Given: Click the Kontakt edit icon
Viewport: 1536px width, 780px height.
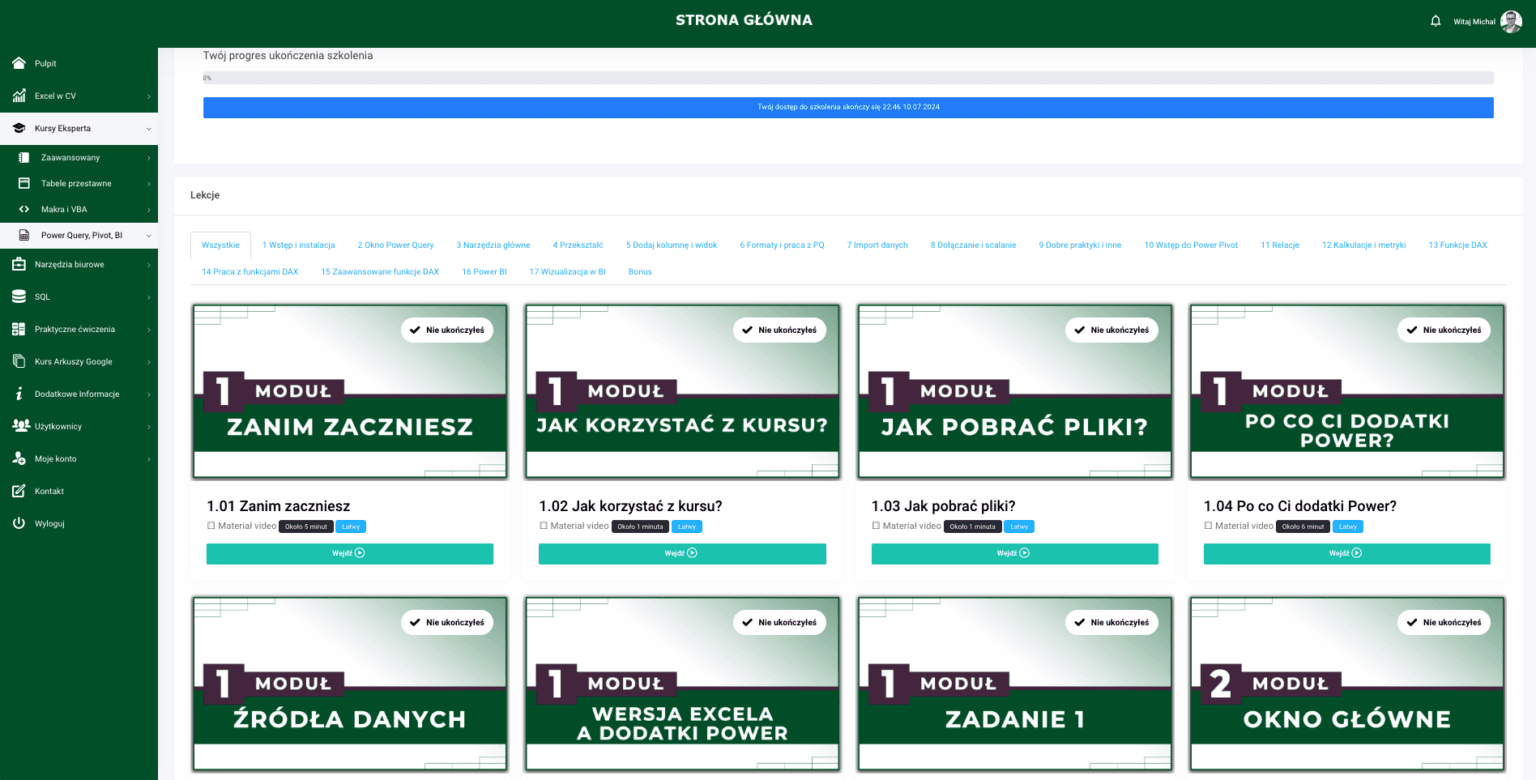Looking at the screenshot, I should coord(18,491).
